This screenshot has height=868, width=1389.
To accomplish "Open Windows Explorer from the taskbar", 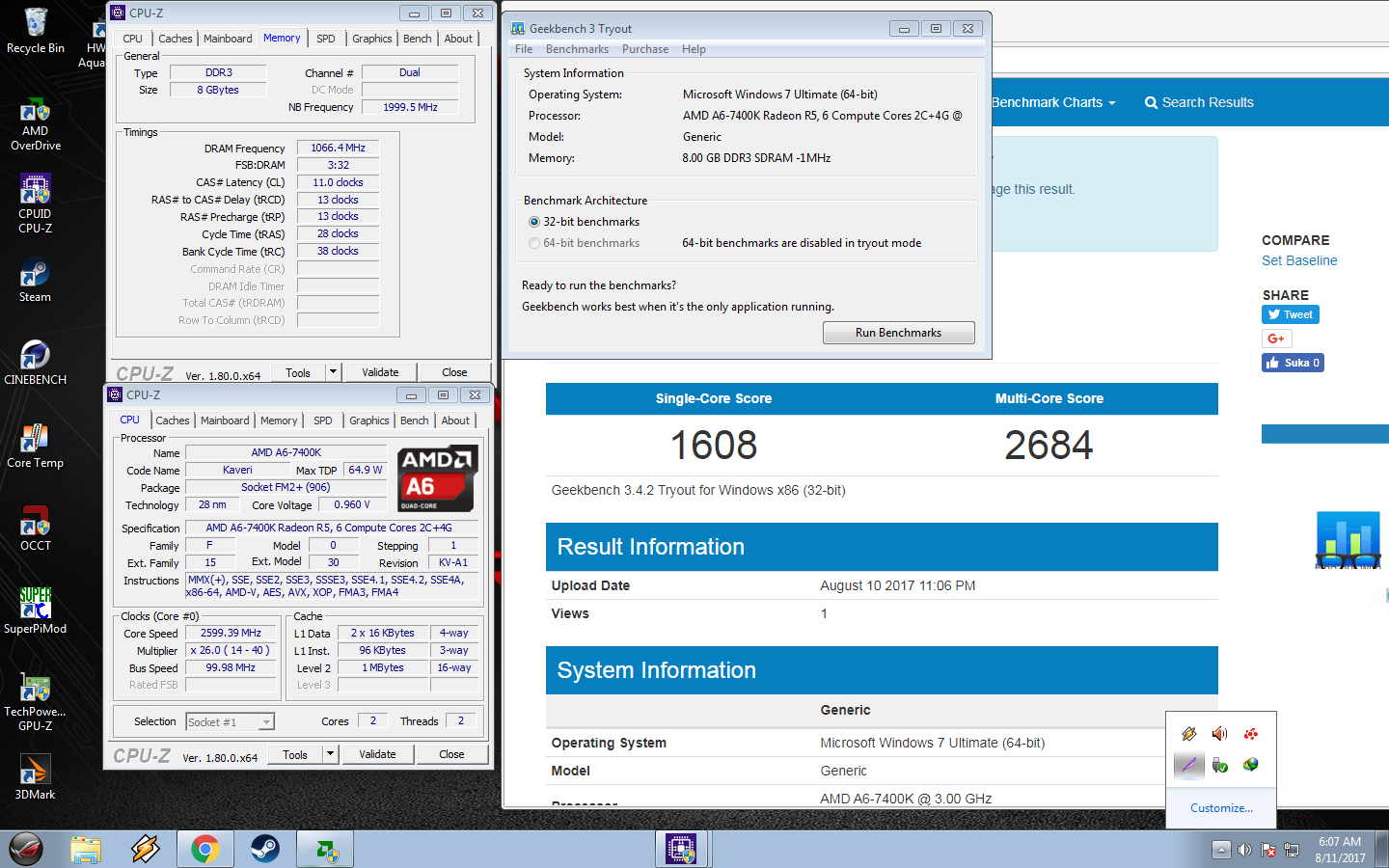I will 86,849.
